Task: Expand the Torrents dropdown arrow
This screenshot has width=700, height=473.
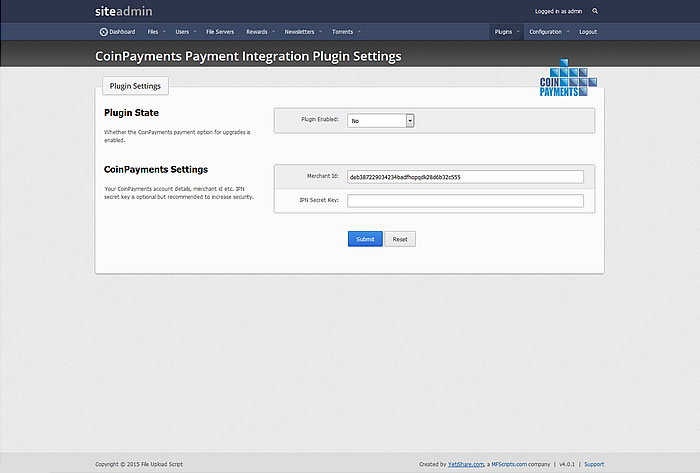Action: coord(359,32)
